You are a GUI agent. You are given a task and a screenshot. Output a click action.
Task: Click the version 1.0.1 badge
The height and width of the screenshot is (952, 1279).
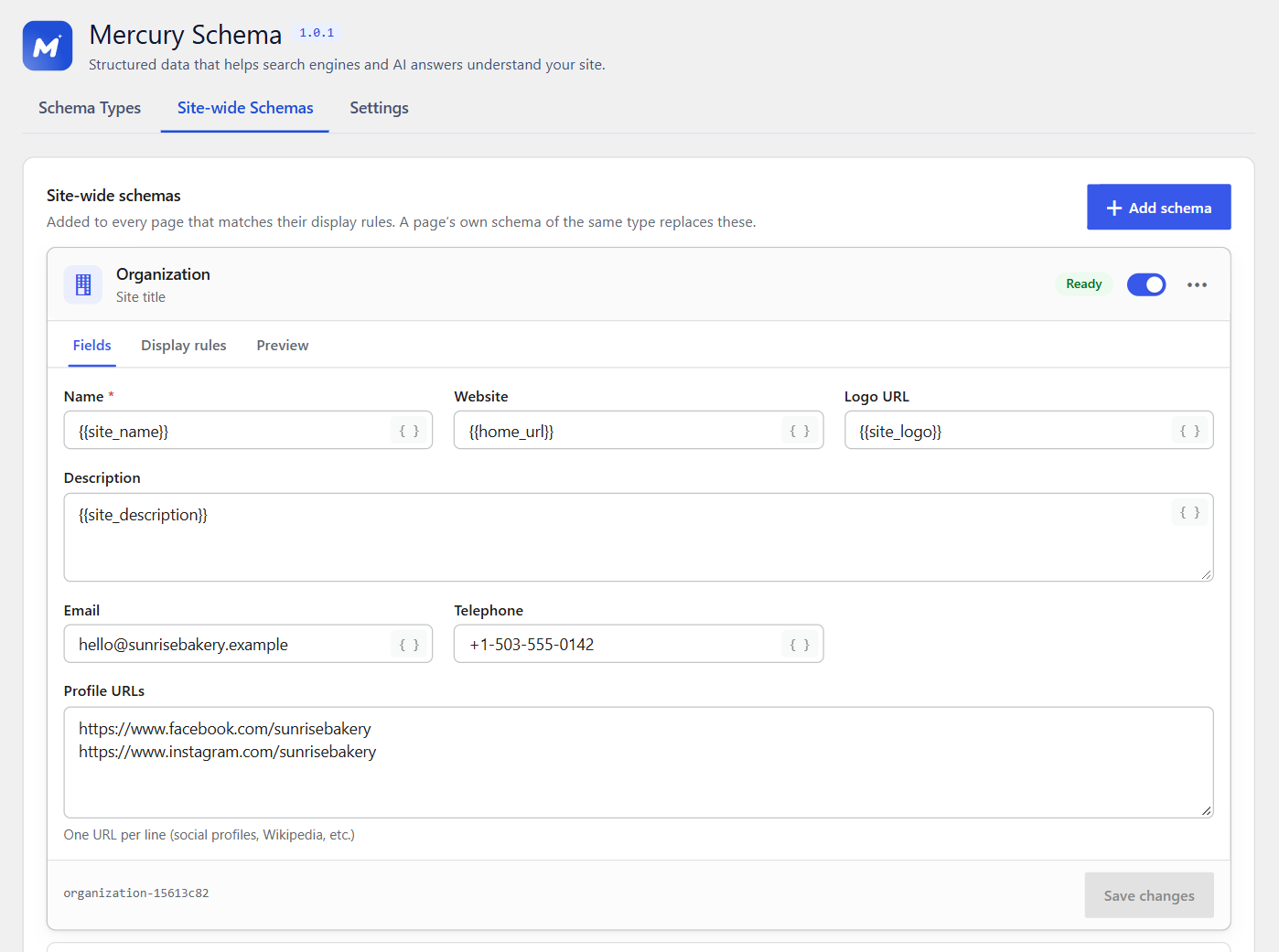[x=317, y=33]
